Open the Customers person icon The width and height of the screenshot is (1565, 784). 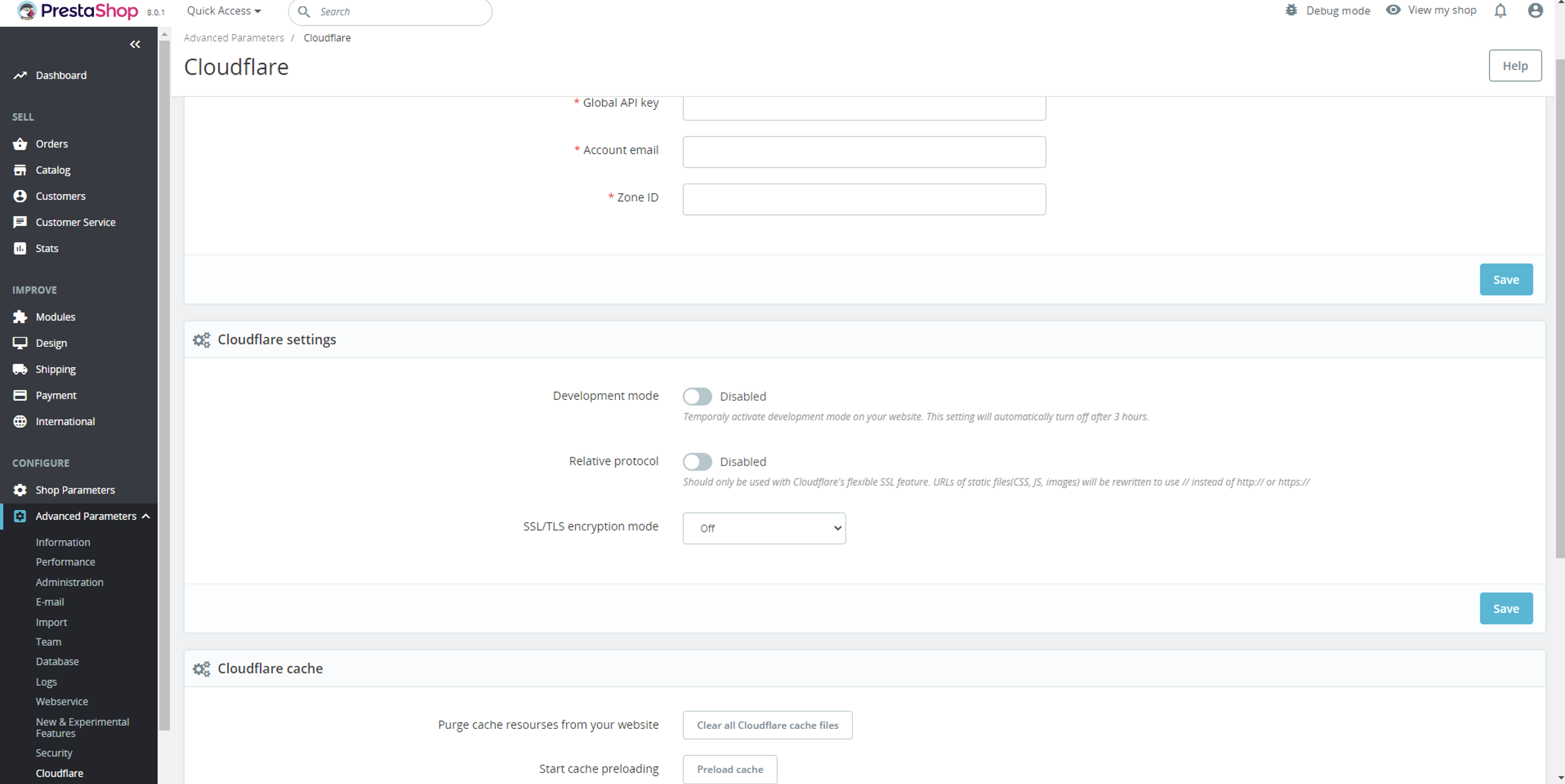click(20, 196)
